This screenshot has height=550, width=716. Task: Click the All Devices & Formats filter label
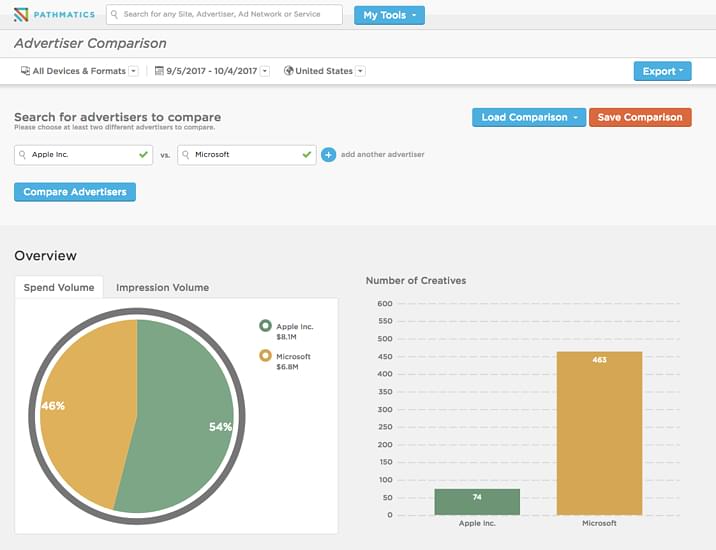[79, 71]
